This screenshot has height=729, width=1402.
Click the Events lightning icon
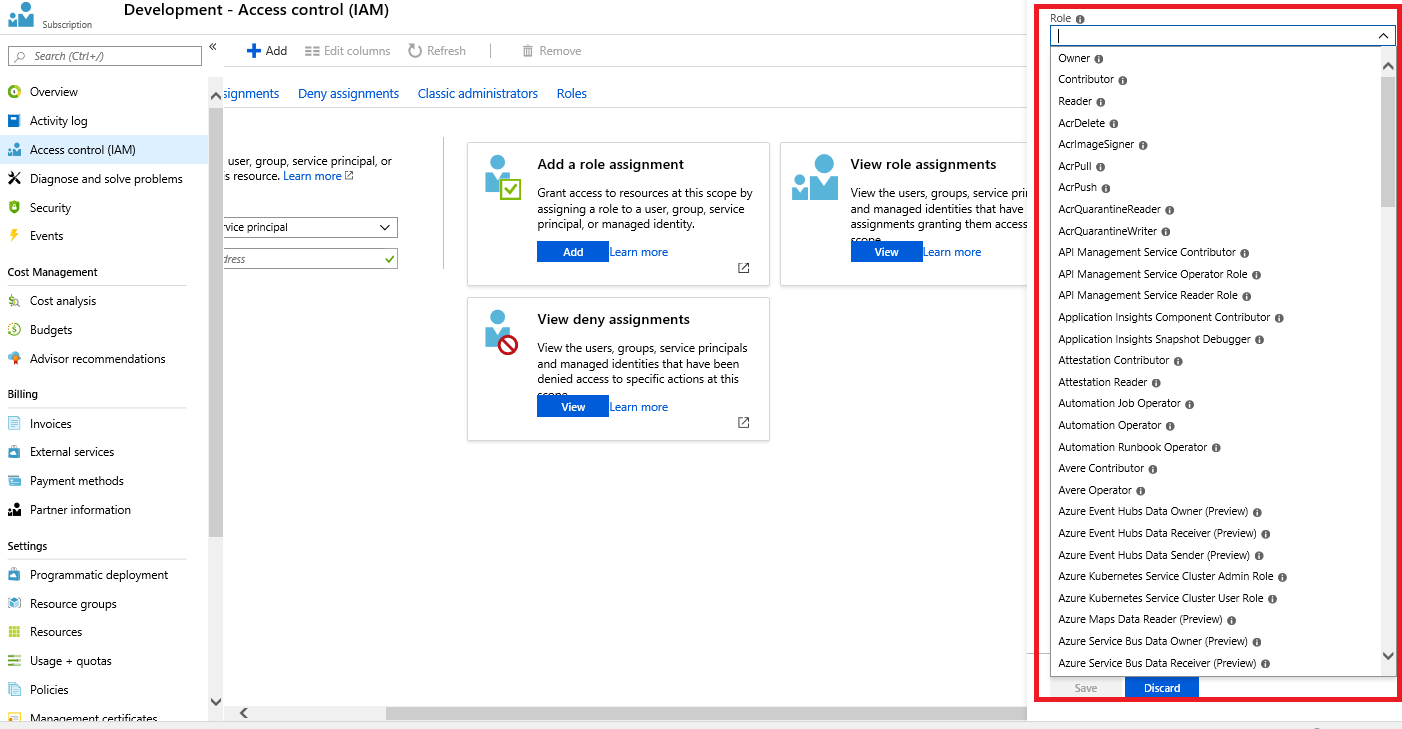[14, 236]
